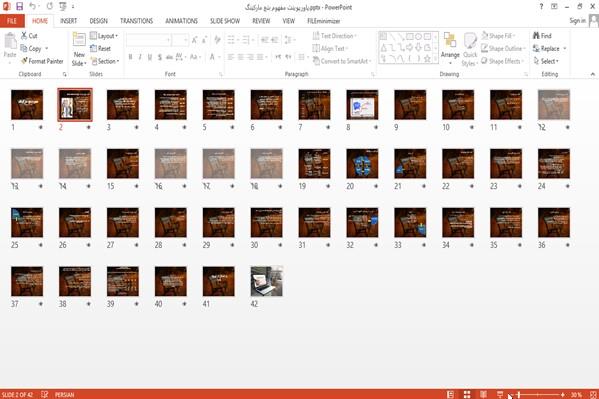Fit slide to current window

(593, 394)
